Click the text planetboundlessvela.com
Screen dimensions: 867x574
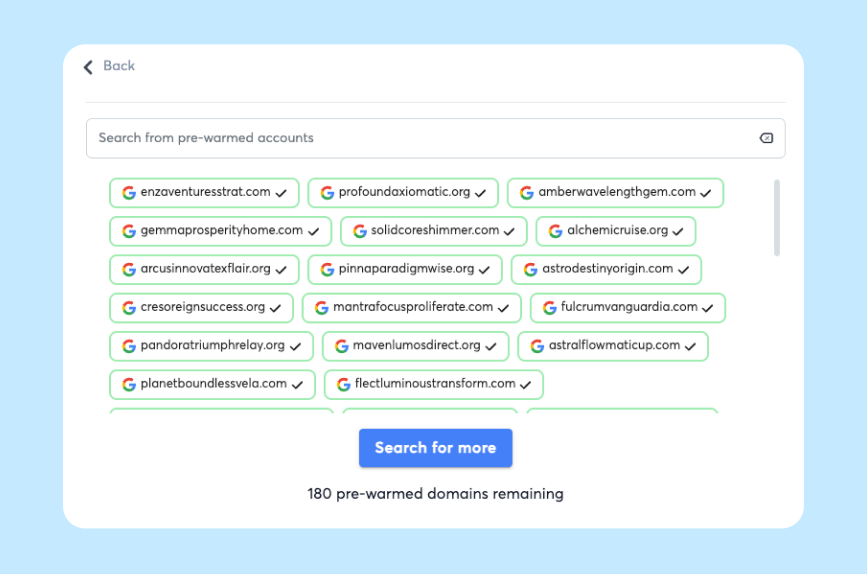214,383
